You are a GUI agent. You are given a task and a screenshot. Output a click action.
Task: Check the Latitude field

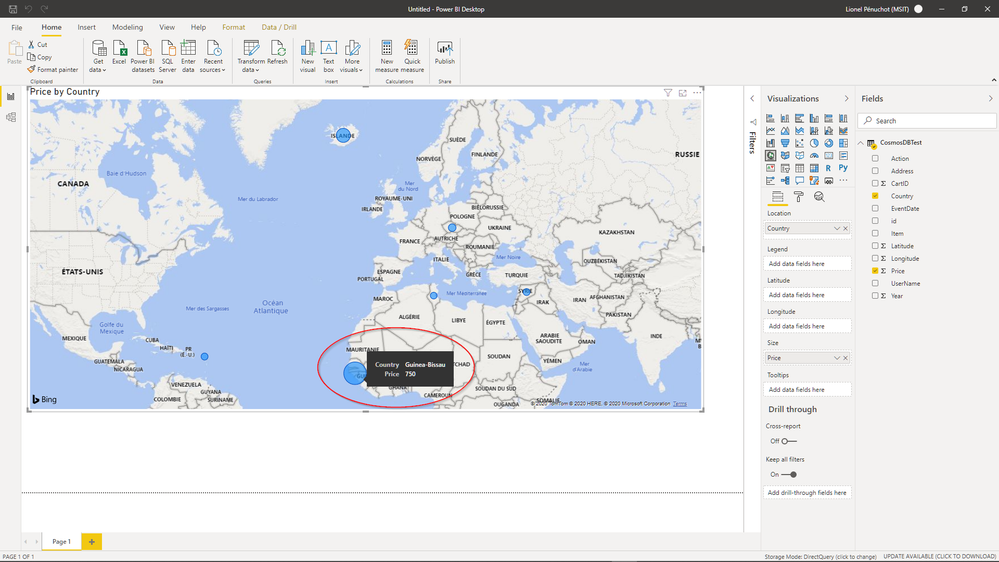click(875, 245)
